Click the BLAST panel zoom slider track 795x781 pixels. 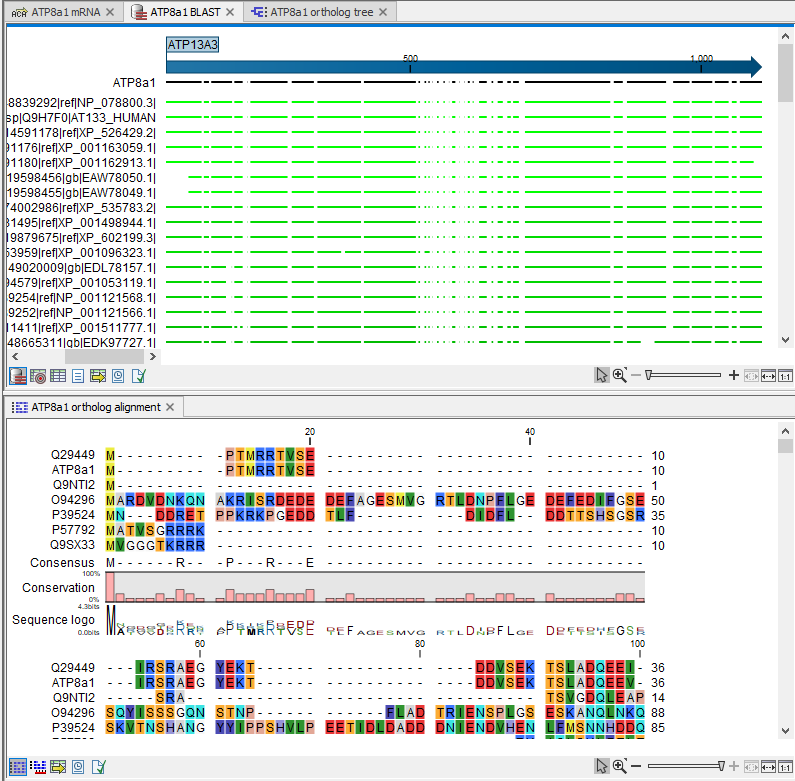(685, 375)
